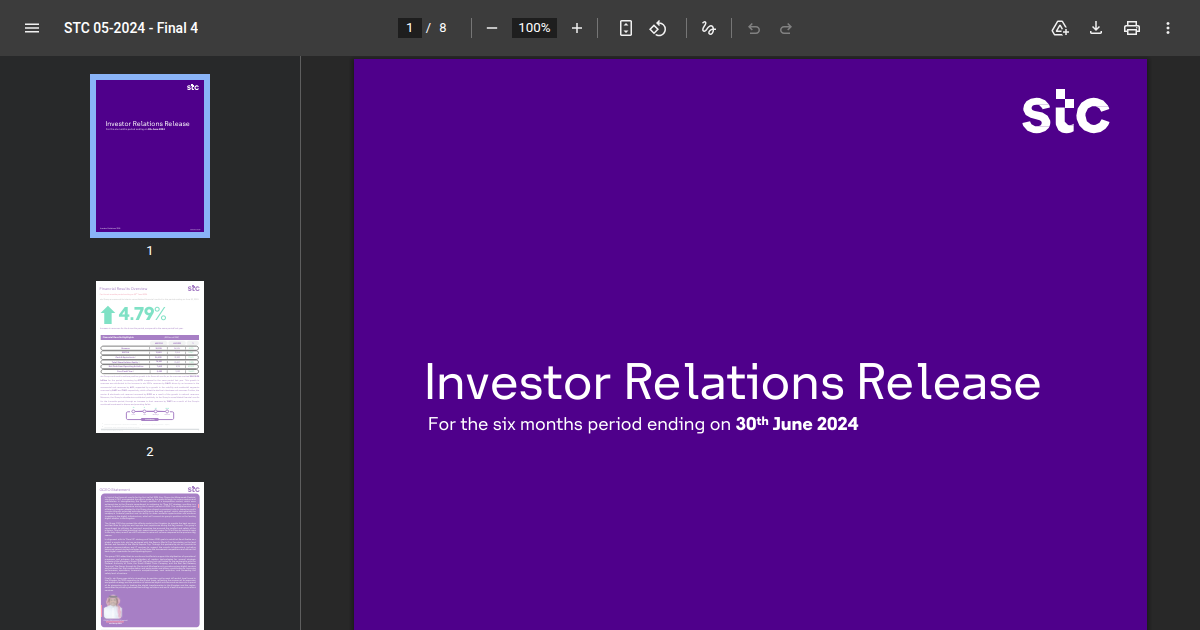Click the Investor Relations Release heading
This screenshot has height=630, width=1200.
pos(732,382)
